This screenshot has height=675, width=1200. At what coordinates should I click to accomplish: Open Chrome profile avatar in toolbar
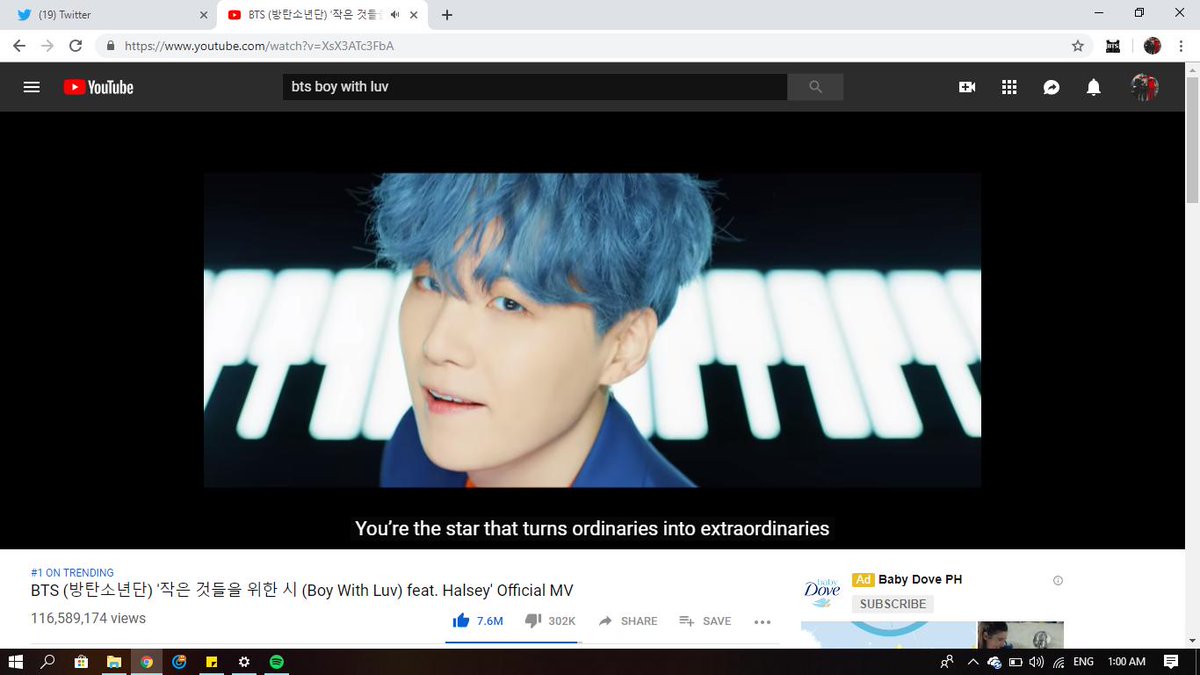click(1152, 45)
